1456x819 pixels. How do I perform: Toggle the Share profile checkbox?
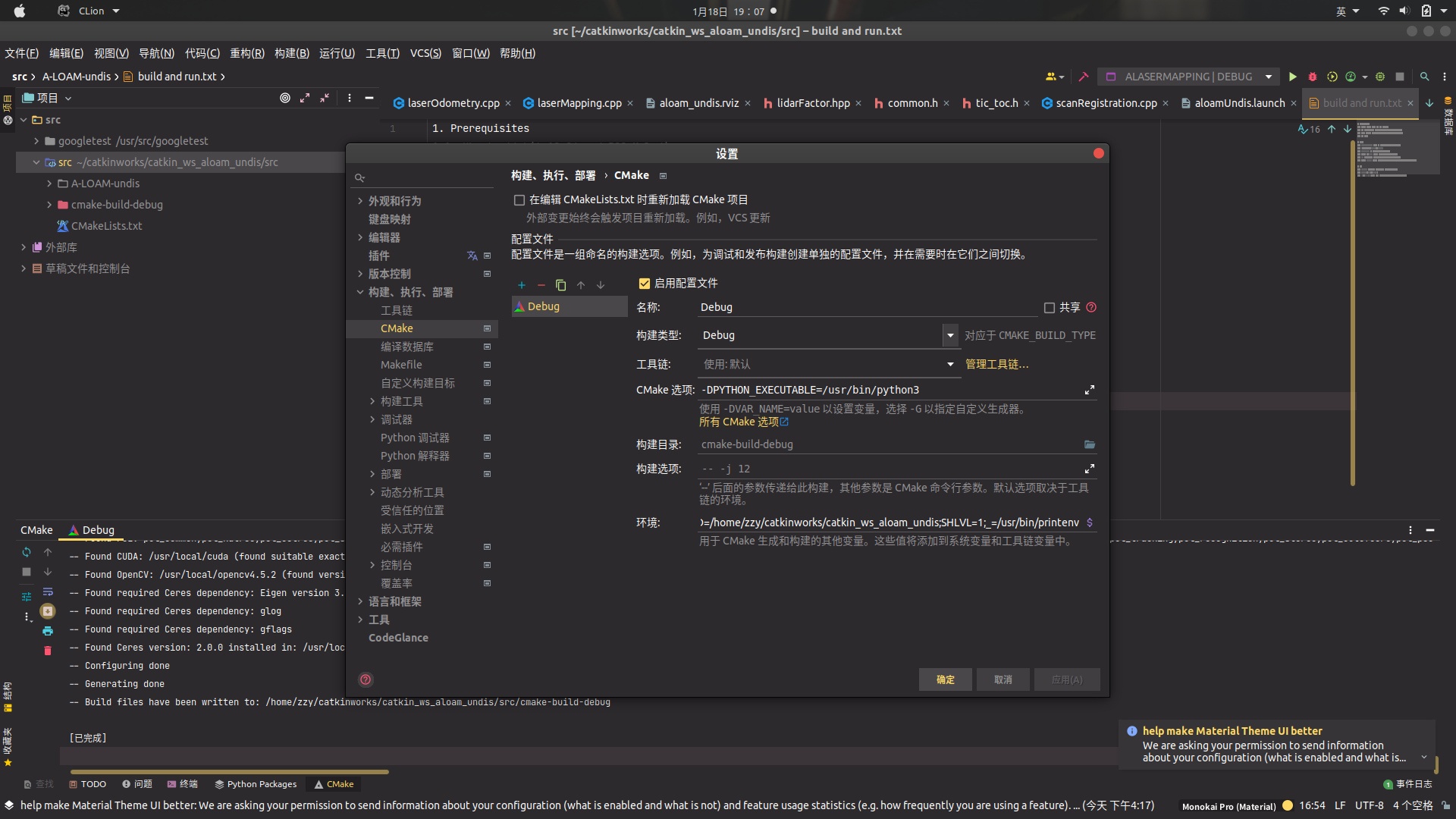[x=1050, y=308]
